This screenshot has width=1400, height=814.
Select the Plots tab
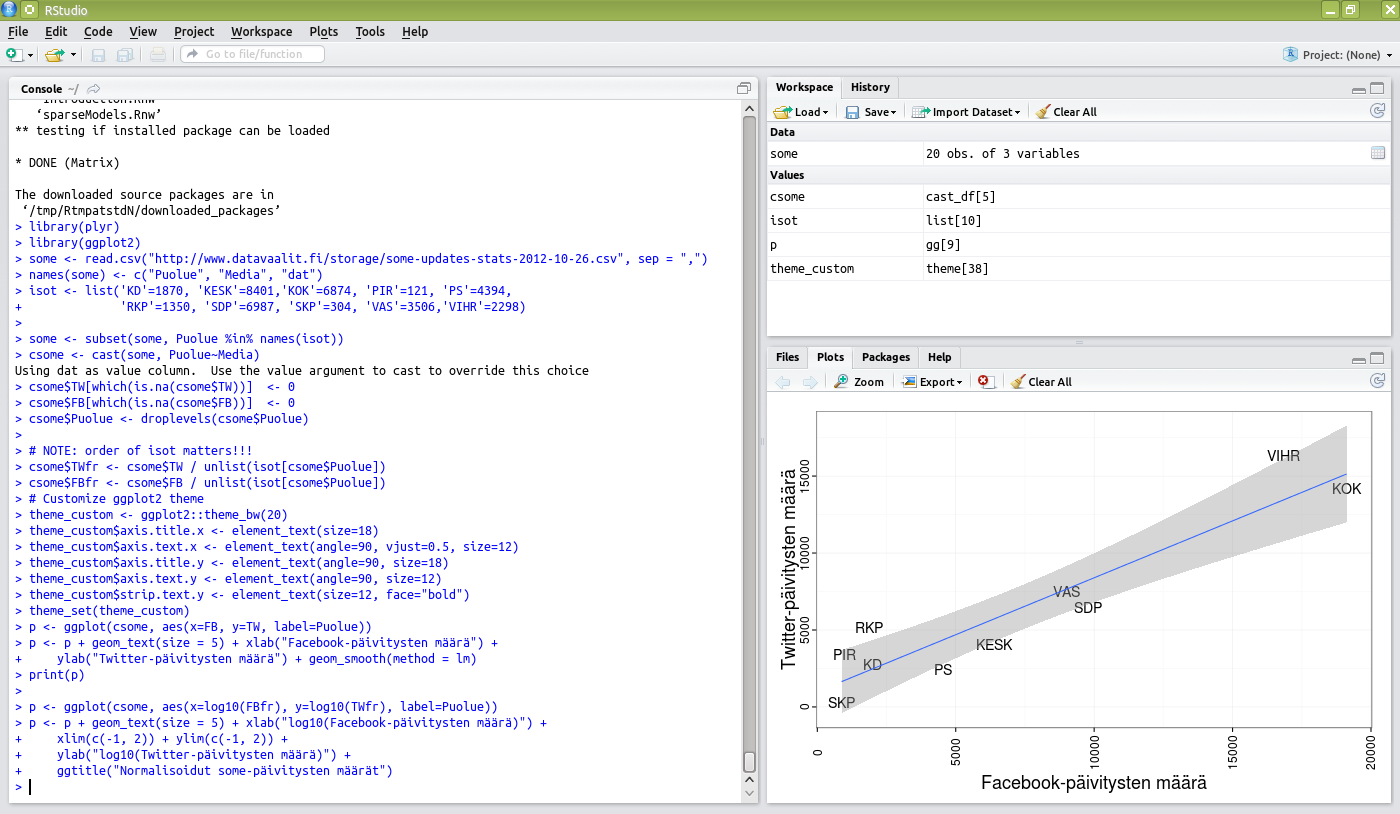tap(830, 357)
